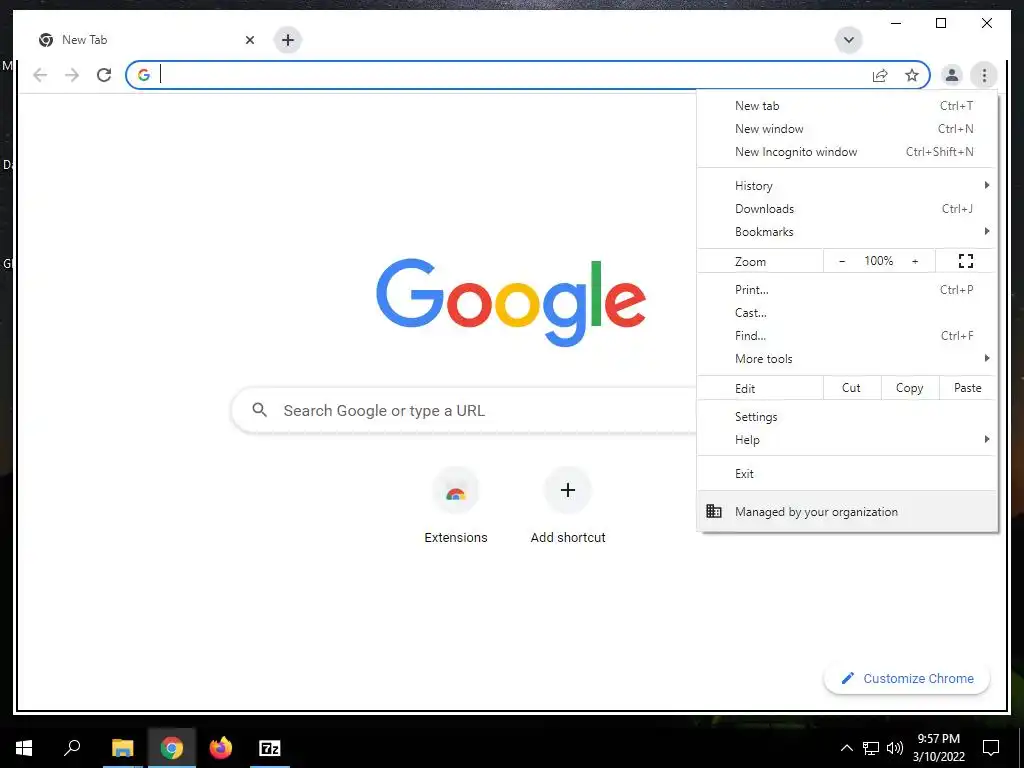This screenshot has height=768, width=1024.
Task: Close the New Tab tab
Action: [249, 40]
